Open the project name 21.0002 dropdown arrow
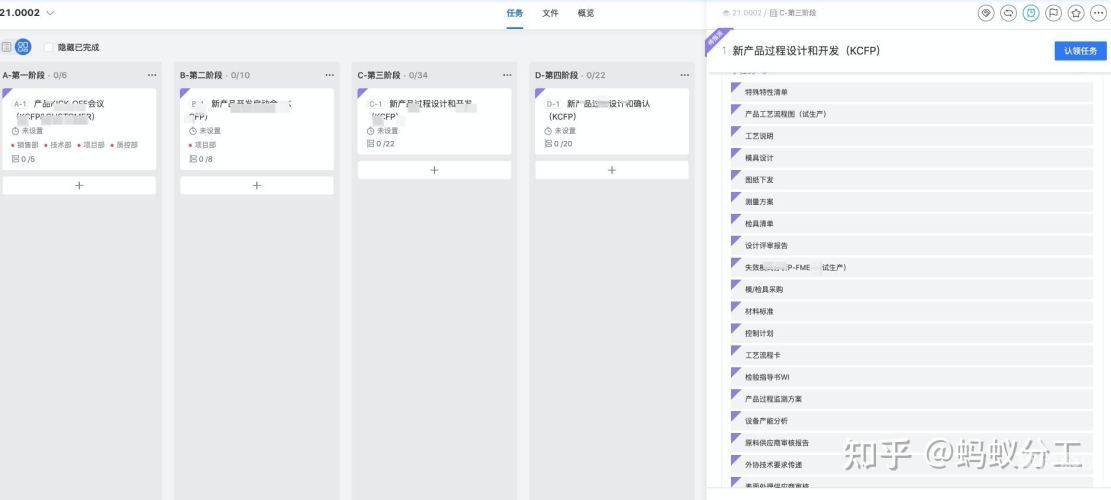 click(50, 13)
